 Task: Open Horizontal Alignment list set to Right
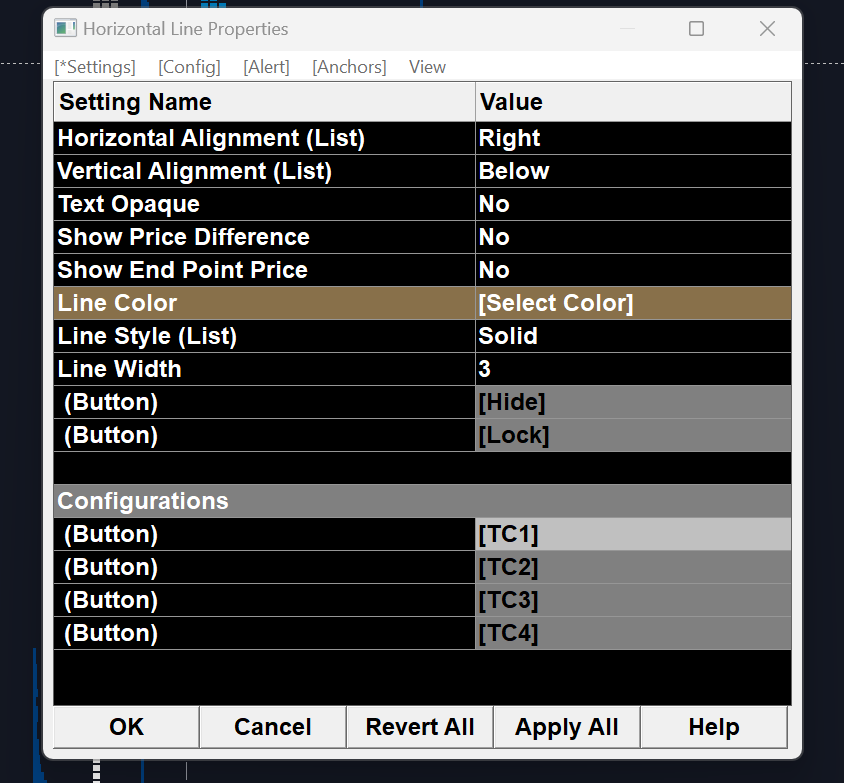point(632,138)
